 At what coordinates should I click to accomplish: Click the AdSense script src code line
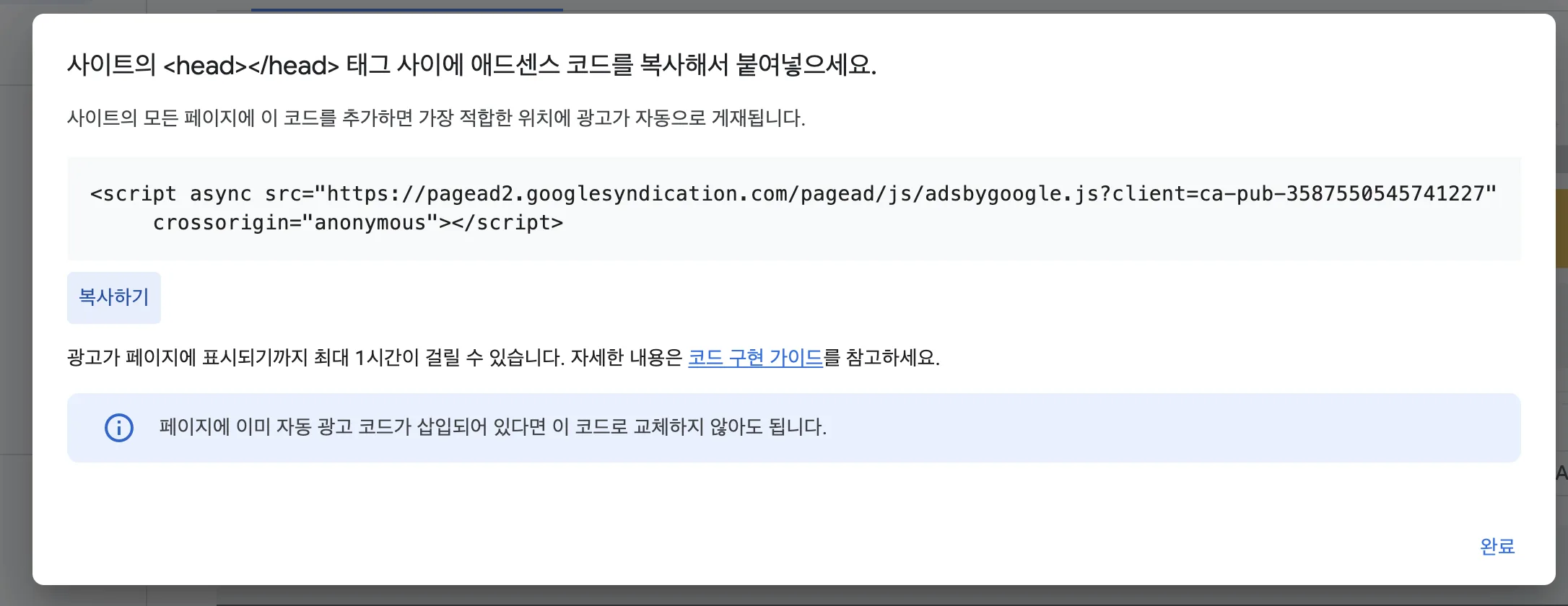coord(793,193)
